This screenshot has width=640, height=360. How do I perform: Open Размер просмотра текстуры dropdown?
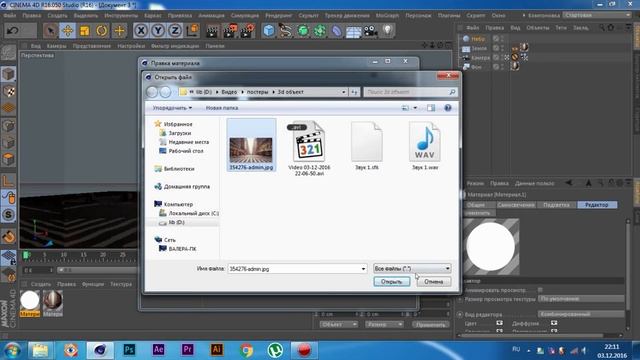581,299
